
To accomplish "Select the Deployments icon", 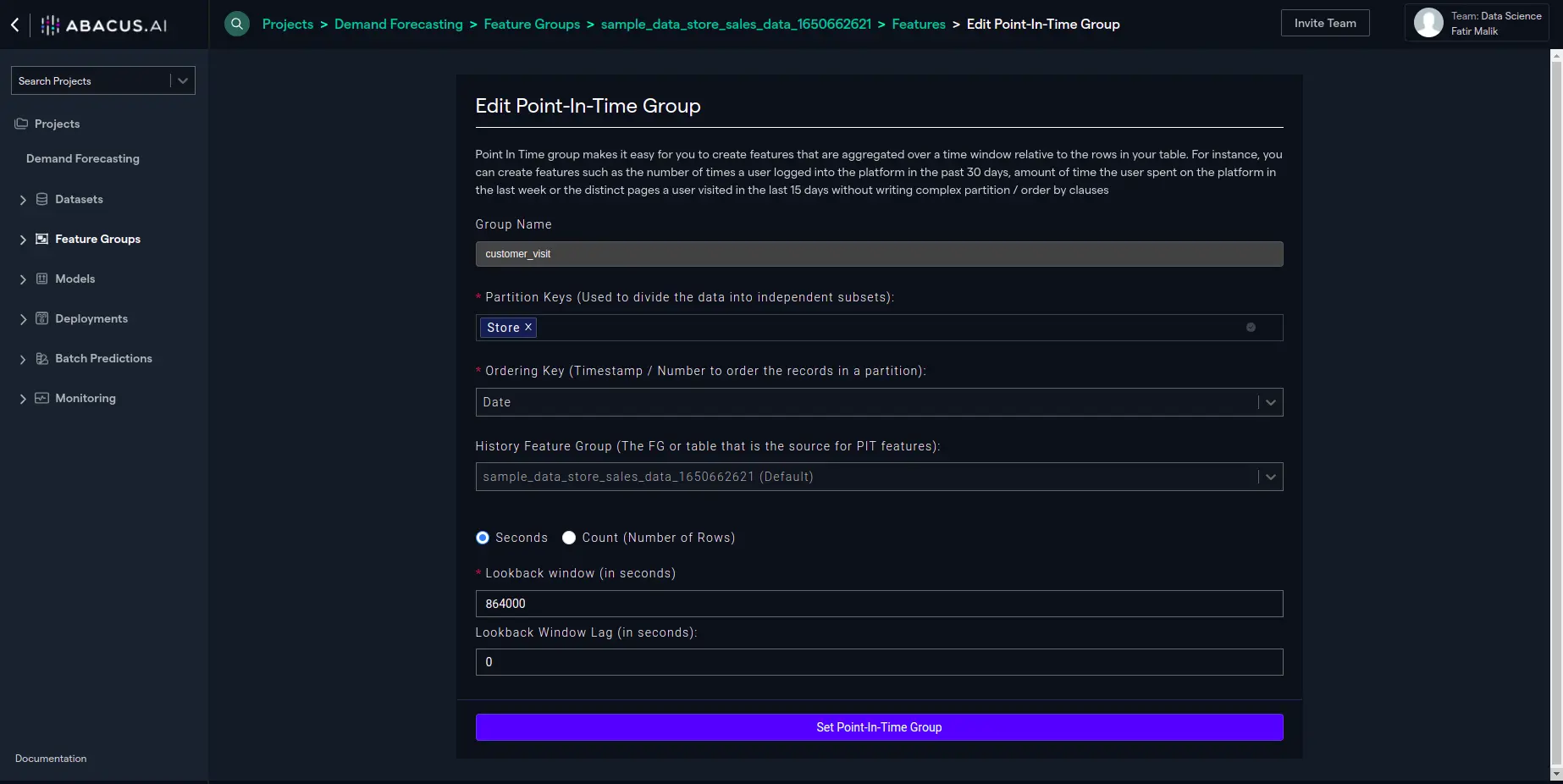I will point(42,318).
